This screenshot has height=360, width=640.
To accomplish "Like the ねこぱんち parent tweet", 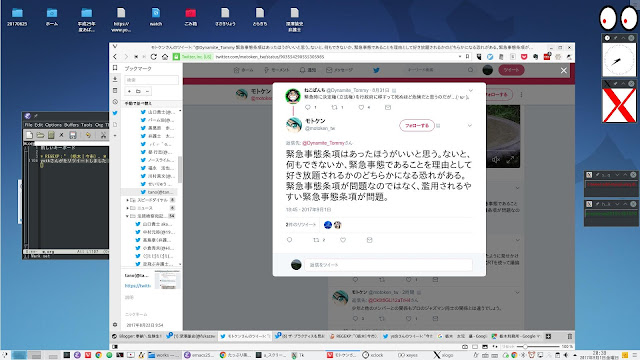I will (361, 107).
